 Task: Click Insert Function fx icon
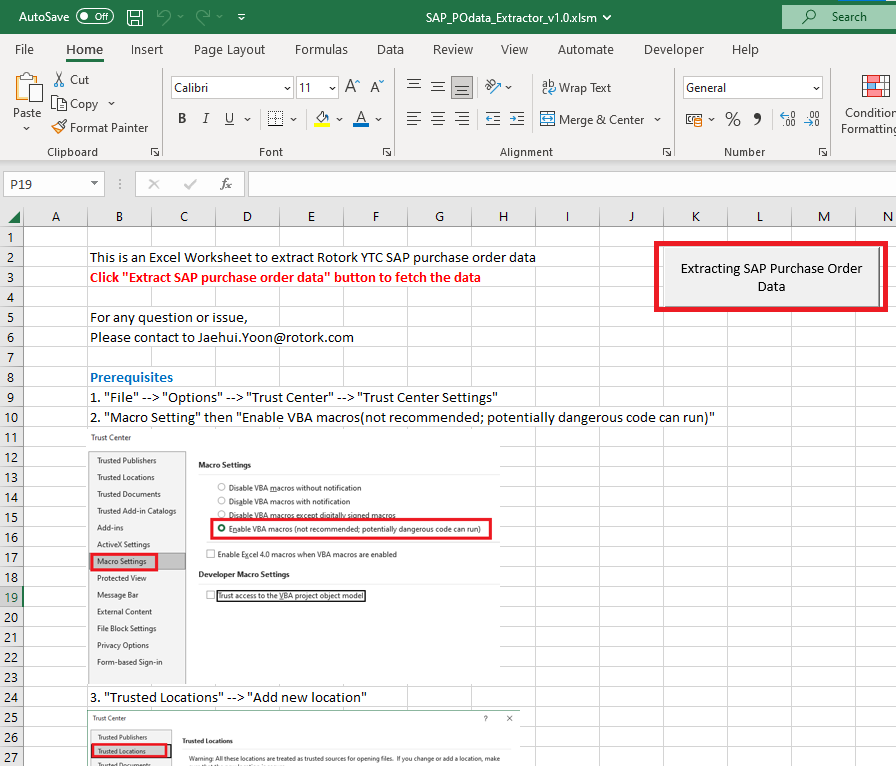click(x=226, y=184)
